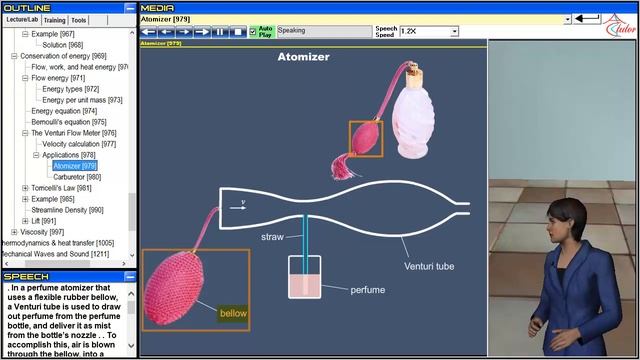This screenshot has width=640, height=360.
Task: Select Solution [968] in the outline
Action: coord(62,45)
